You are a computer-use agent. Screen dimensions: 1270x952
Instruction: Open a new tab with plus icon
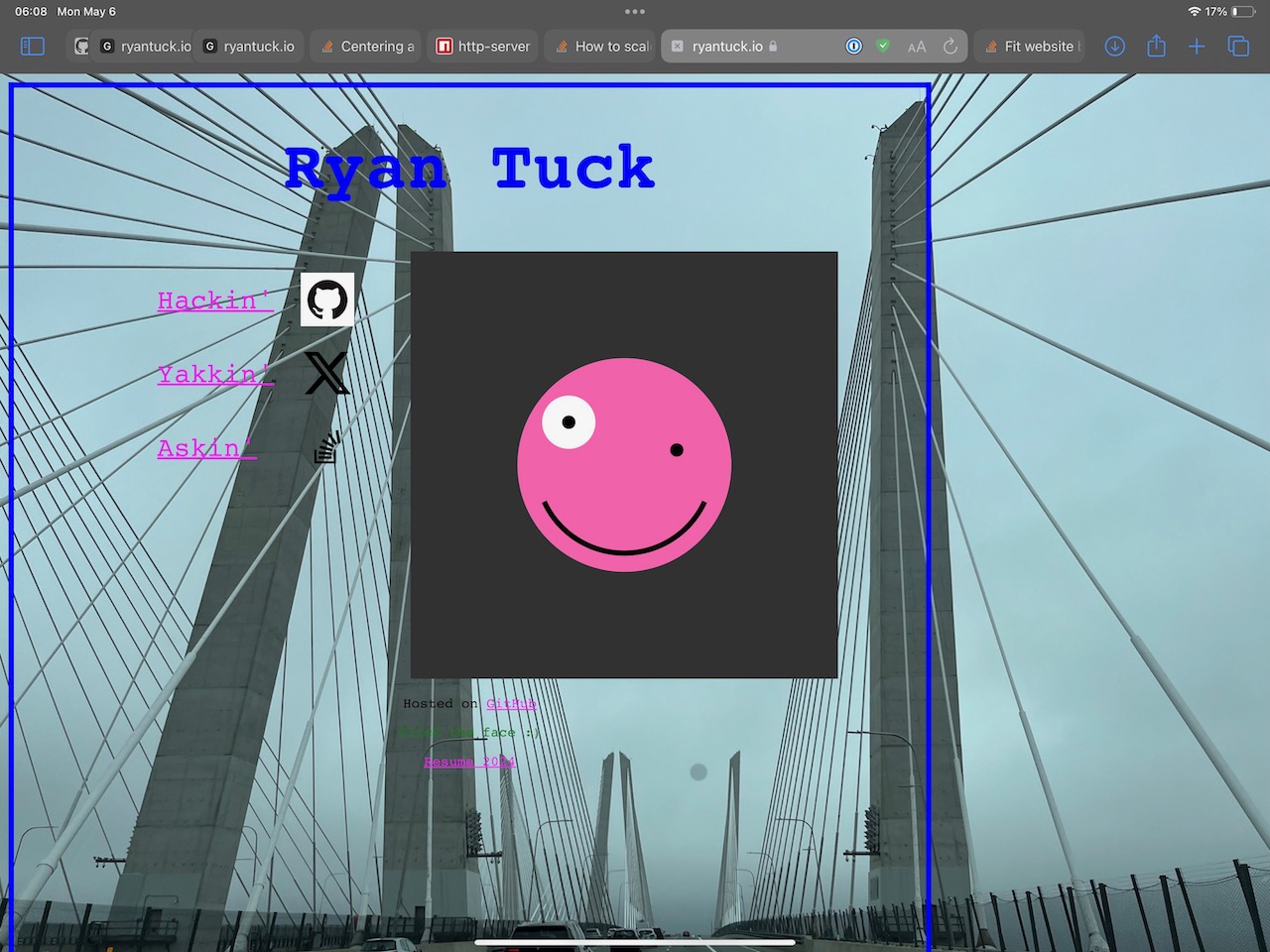(x=1197, y=47)
